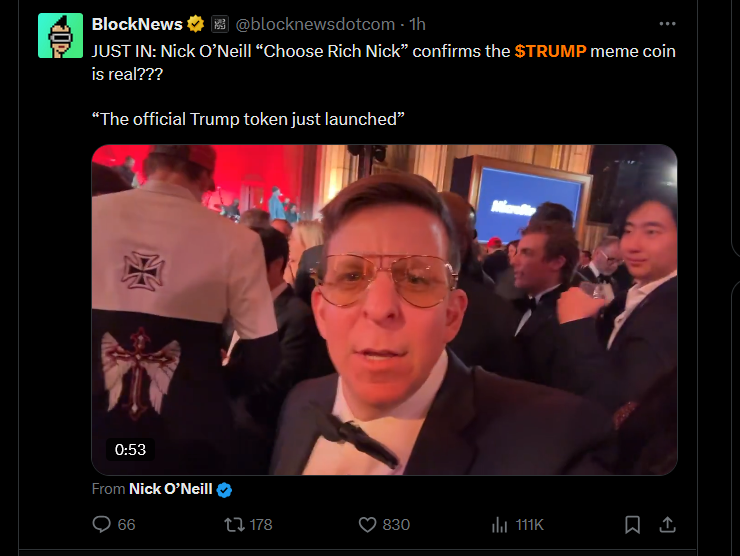The image size is (740, 556).
Task: Click the square affiliate badge icon
Action: click(220, 24)
